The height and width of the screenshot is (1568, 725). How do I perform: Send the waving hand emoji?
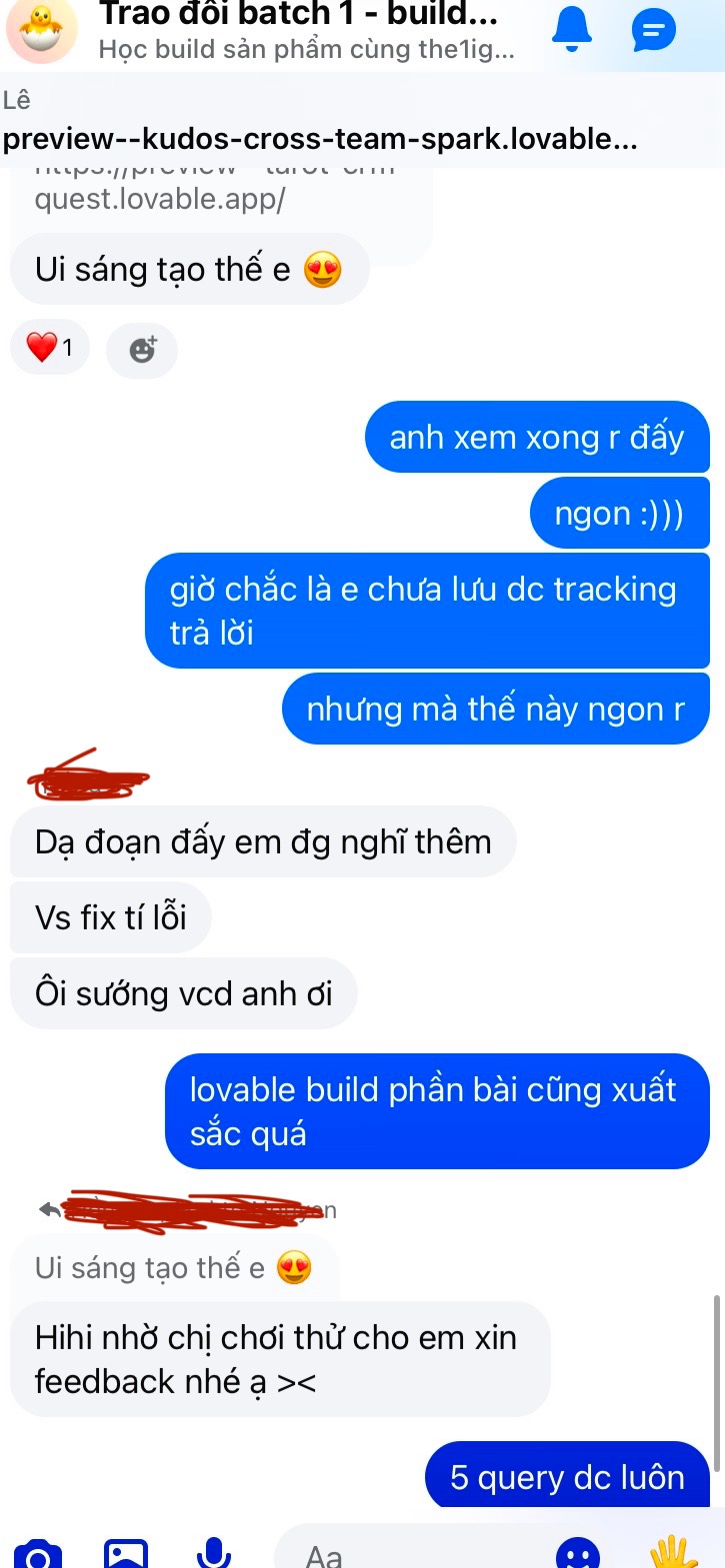pos(673,1553)
